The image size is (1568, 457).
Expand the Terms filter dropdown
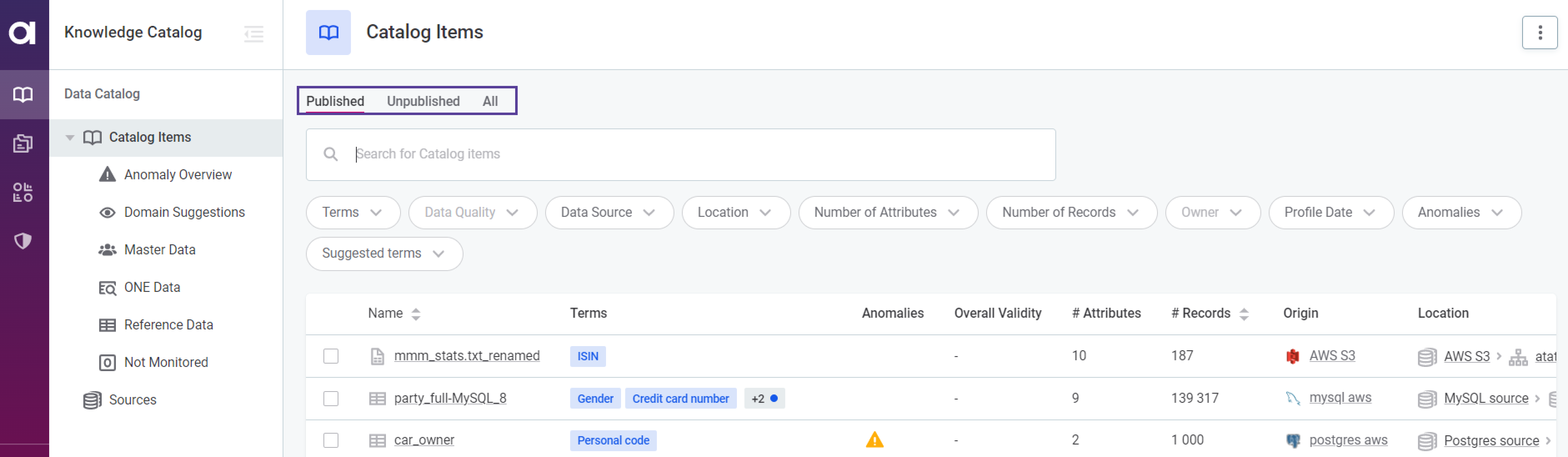(x=353, y=213)
